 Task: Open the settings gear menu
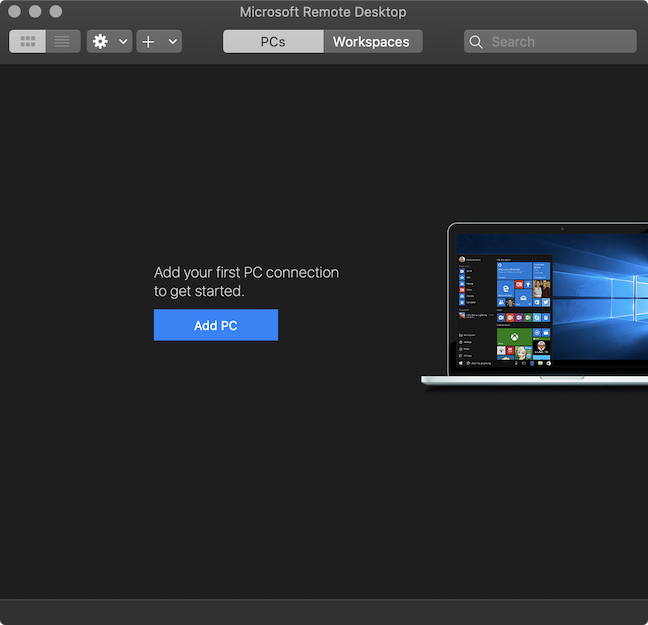[x=100, y=41]
